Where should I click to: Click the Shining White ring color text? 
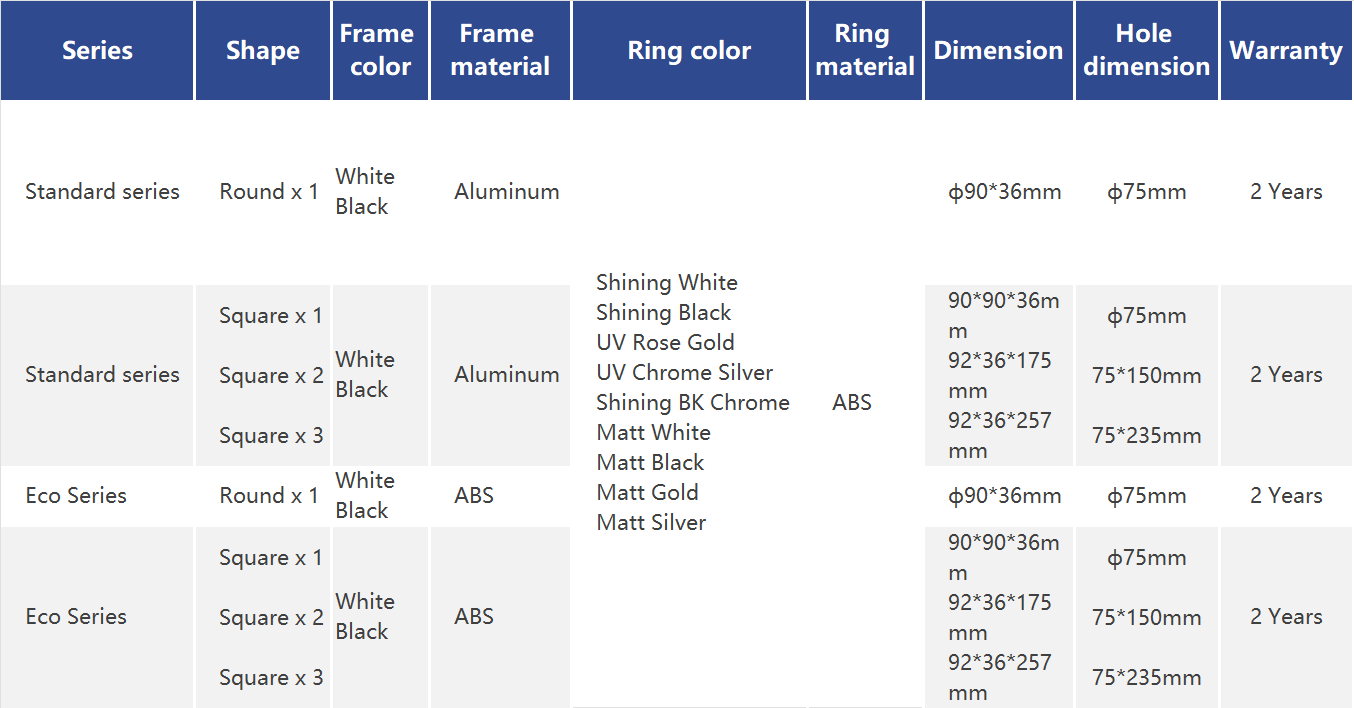pos(666,283)
